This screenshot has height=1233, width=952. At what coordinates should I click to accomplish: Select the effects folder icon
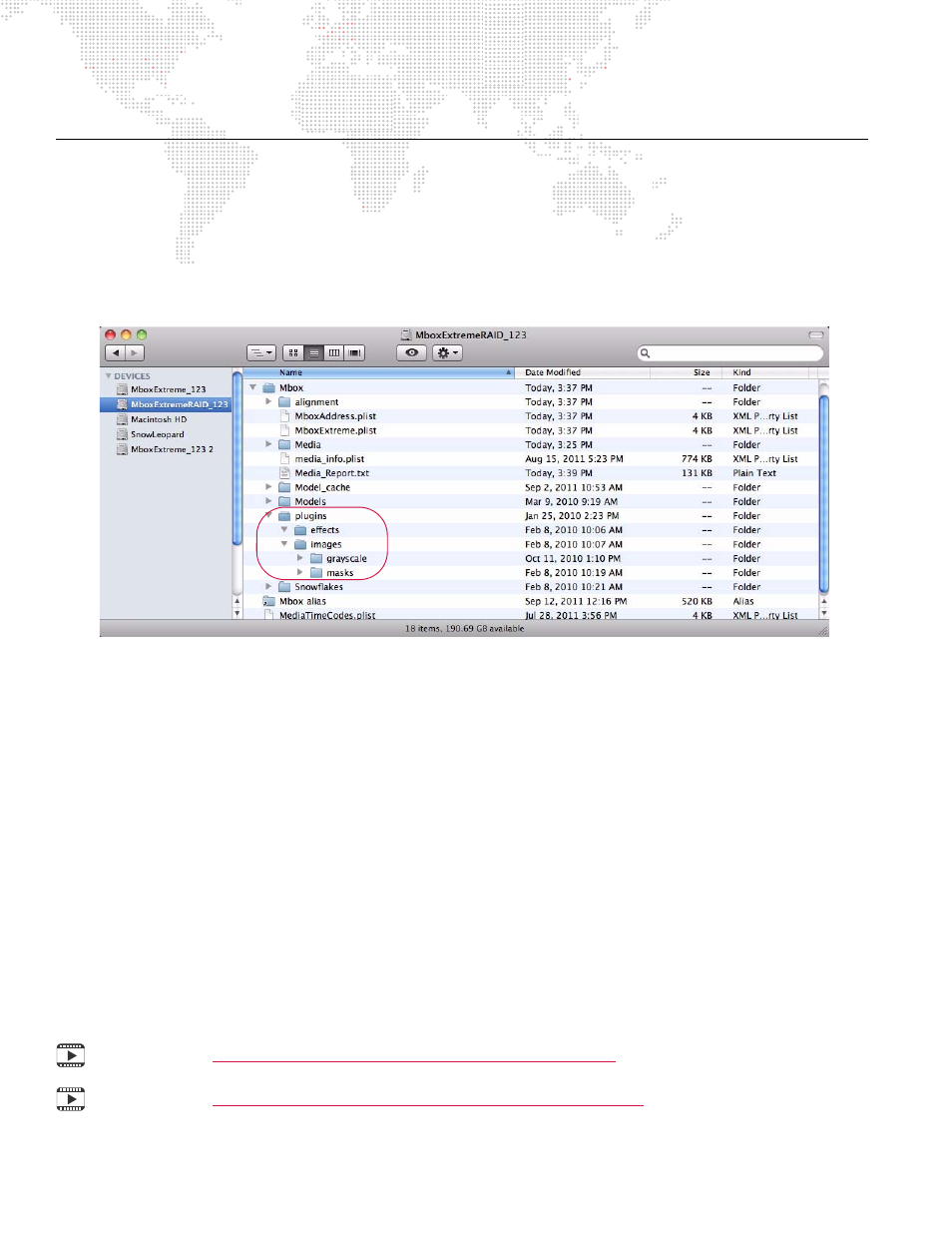(300, 530)
